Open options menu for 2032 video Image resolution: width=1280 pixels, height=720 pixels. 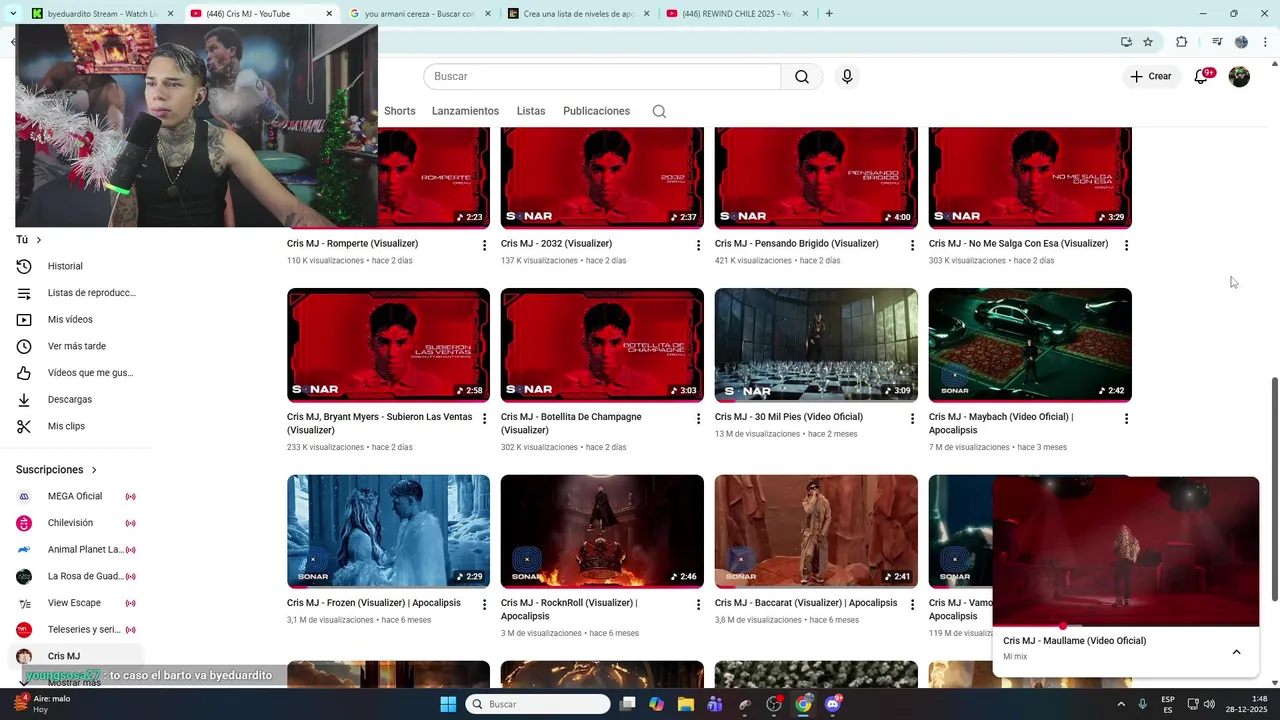(698, 245)
